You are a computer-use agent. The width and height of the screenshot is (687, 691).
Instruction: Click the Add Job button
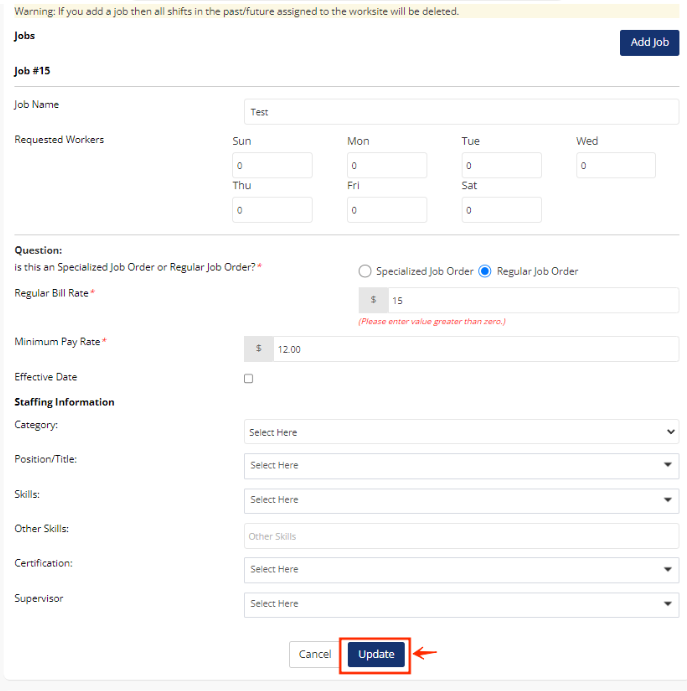649,43
